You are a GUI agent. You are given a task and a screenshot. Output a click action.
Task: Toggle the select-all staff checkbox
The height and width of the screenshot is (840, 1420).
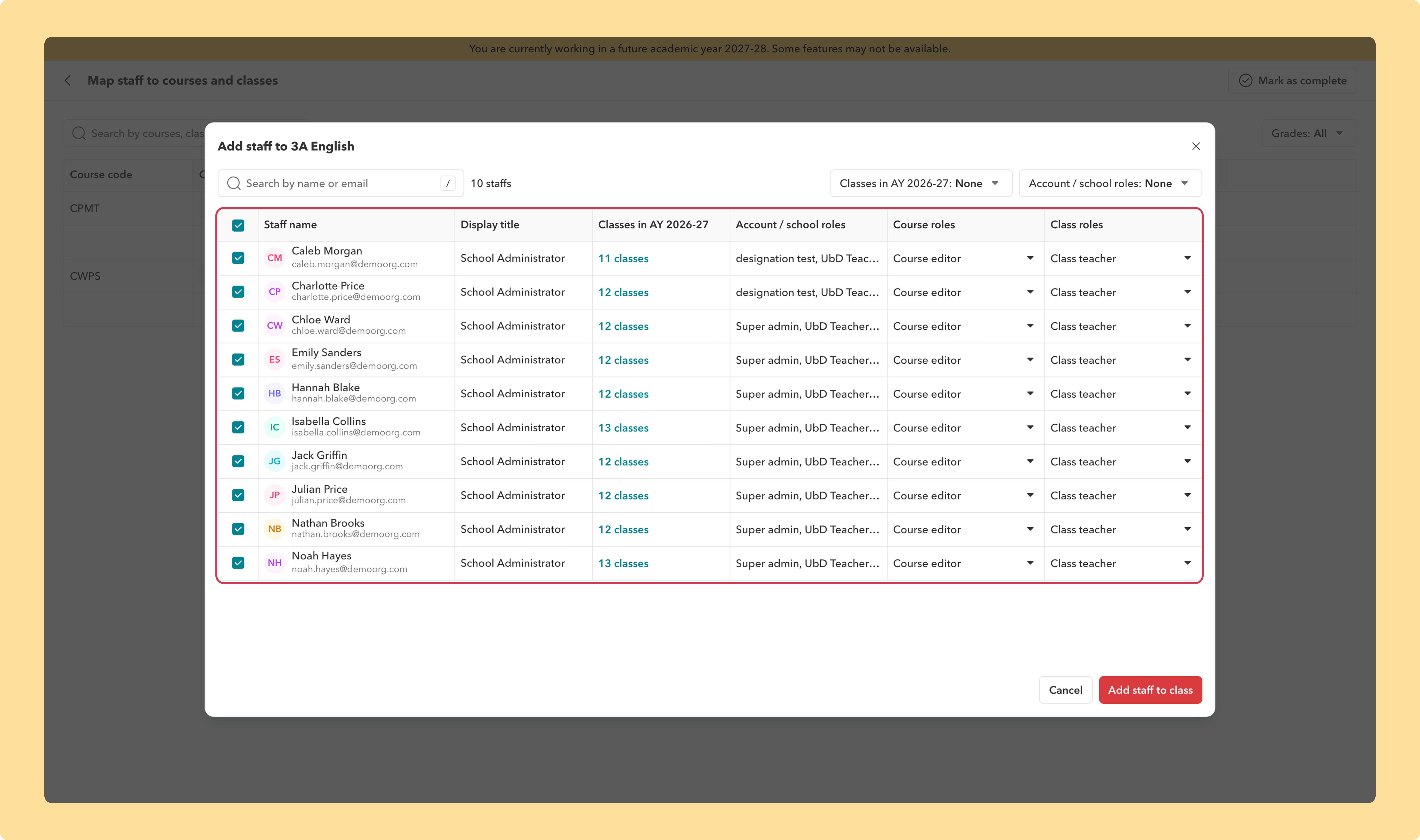pyautogui.click(x=238, y=225)
